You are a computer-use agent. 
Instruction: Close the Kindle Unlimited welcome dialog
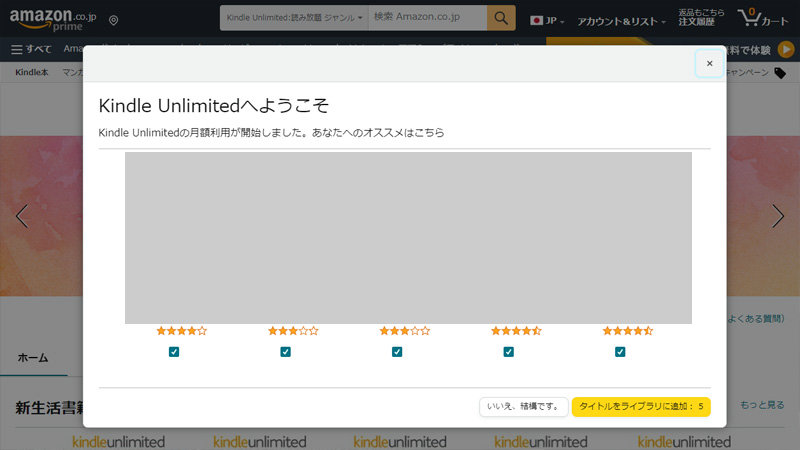point(709,63)
